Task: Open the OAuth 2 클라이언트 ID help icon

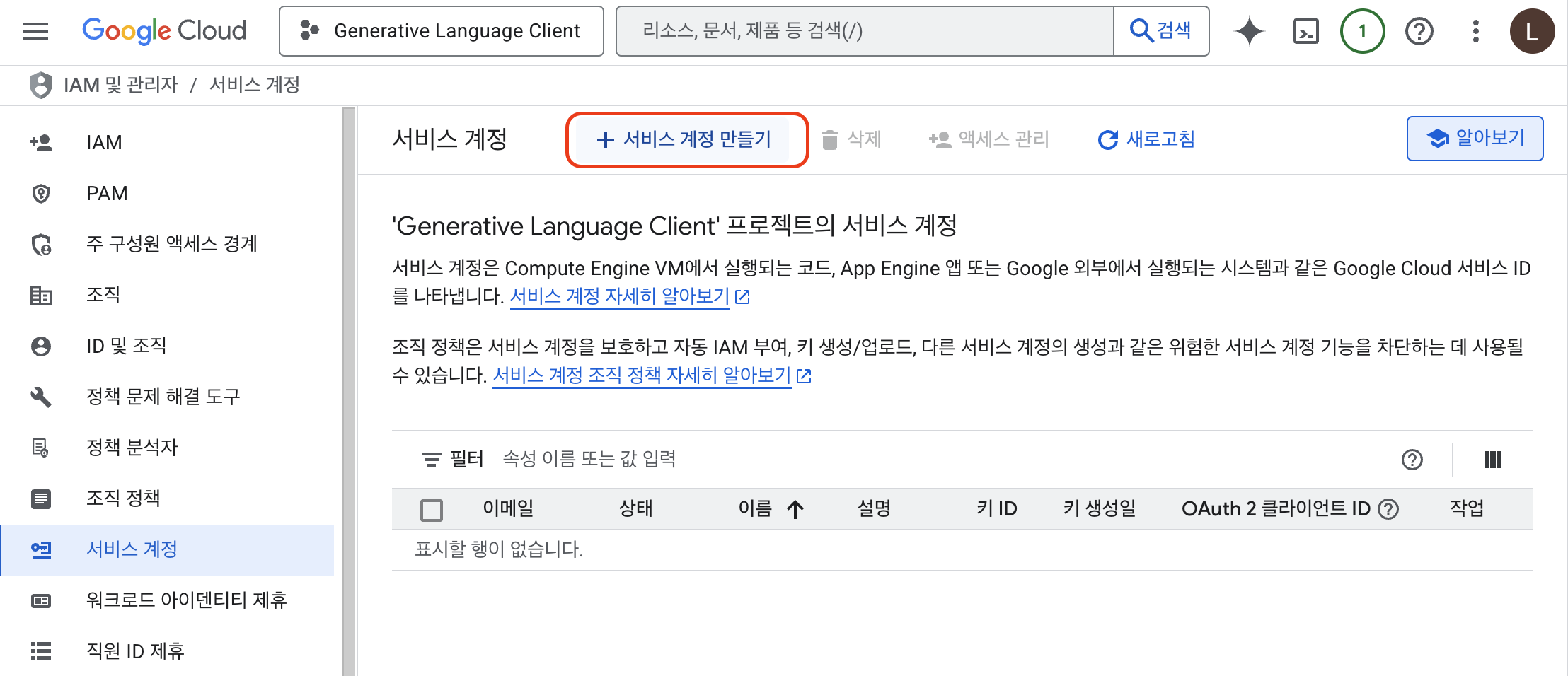Action: (x=1388, y=509)
